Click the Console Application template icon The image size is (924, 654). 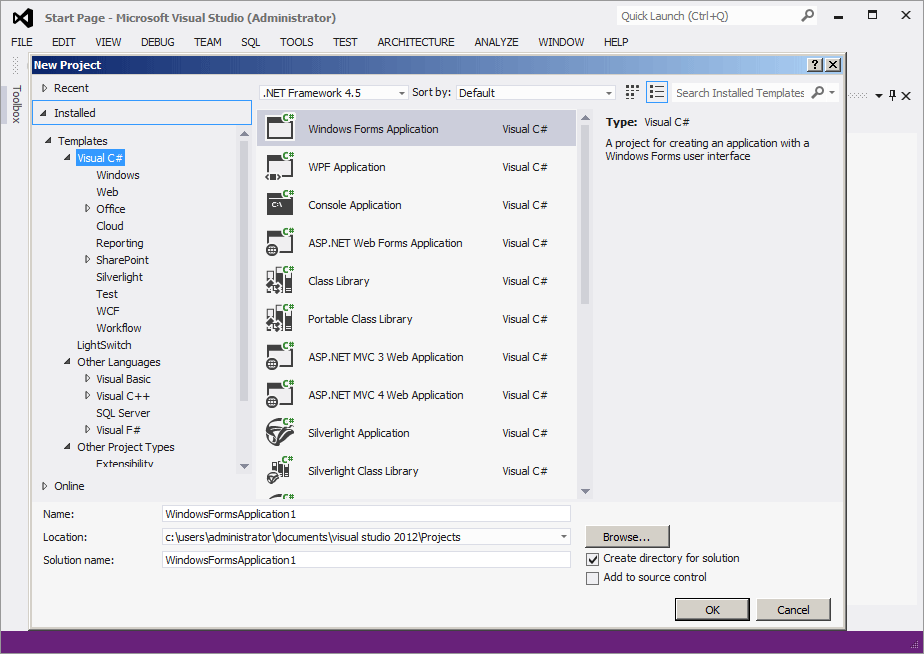pos(280,203)
